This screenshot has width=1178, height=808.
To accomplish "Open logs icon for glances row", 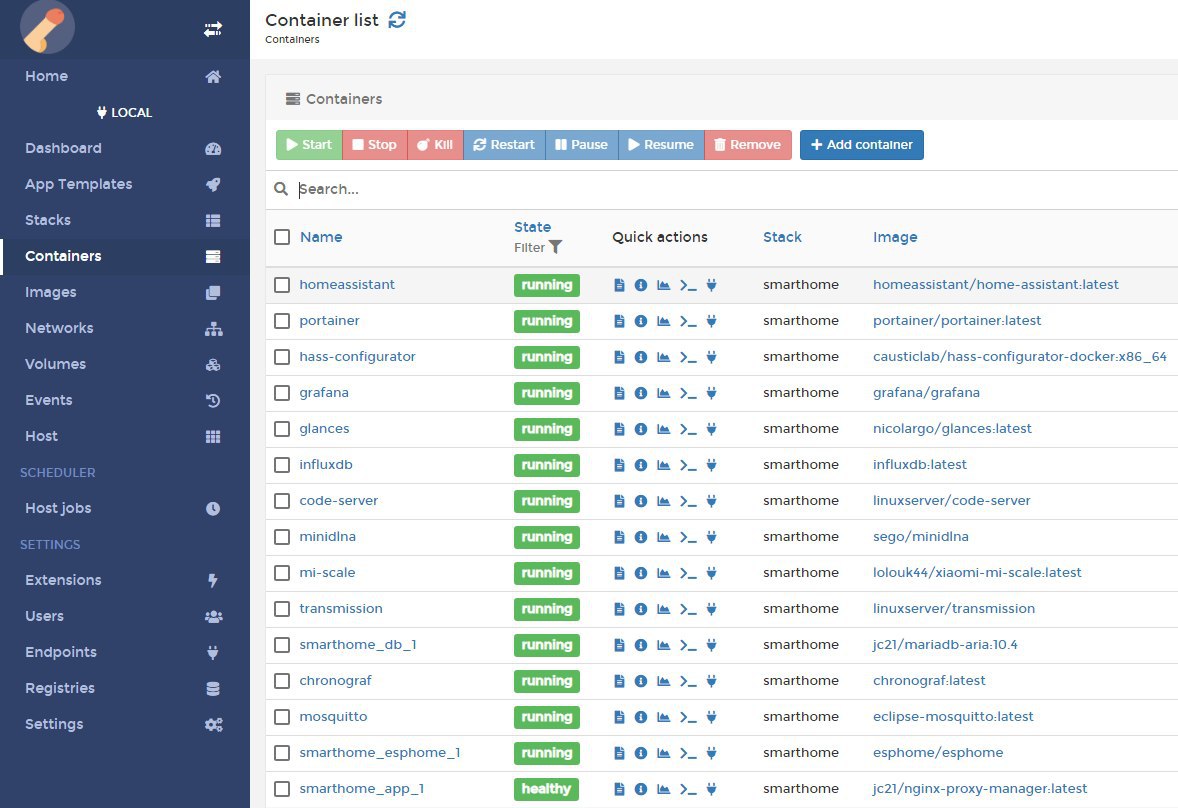I will (619, 430).
